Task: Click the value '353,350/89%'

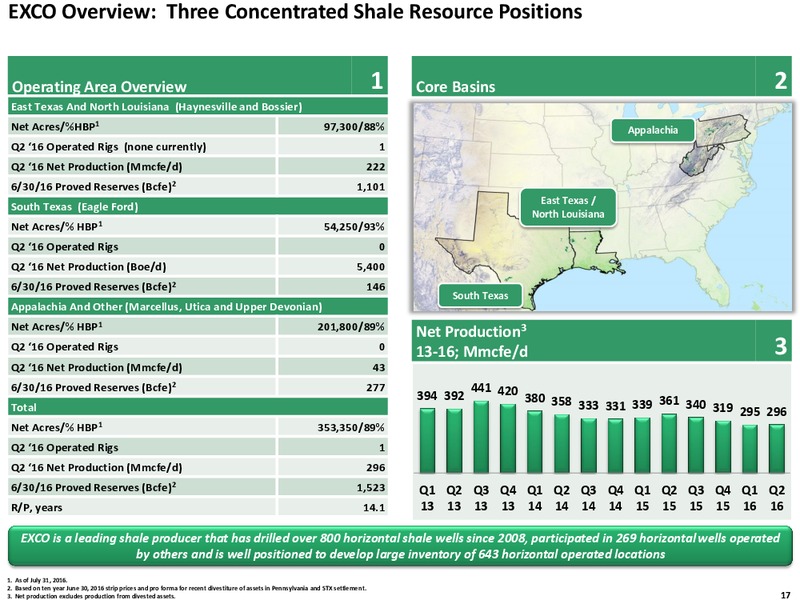Action: (351, 427)
